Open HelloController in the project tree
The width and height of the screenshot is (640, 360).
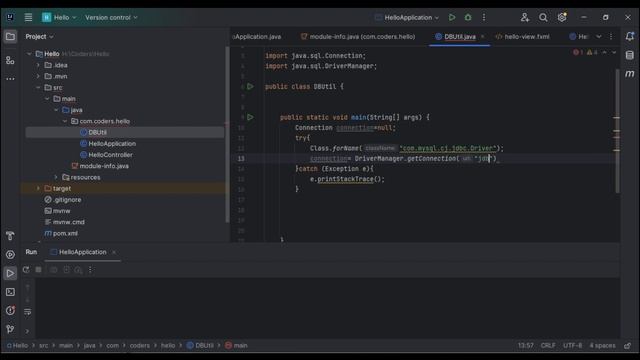(110, 155)
